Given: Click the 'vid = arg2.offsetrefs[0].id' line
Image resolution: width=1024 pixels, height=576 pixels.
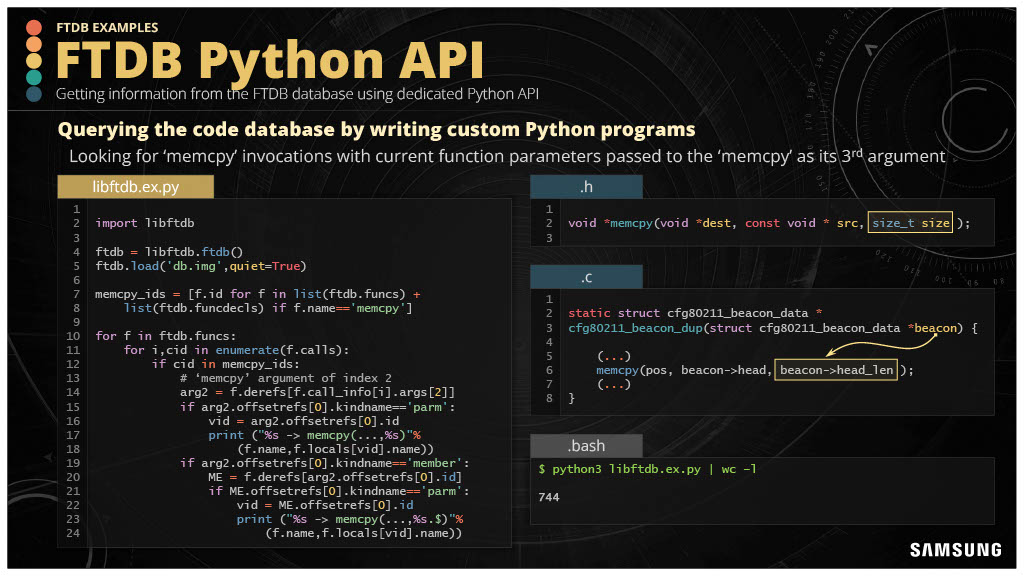Looking at the screenshot, I should (x=304, y=421).
